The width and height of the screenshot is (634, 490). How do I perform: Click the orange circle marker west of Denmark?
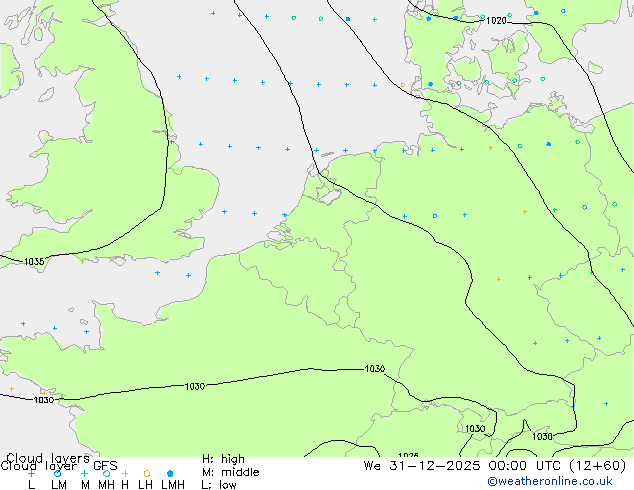(x=402, y=85)
